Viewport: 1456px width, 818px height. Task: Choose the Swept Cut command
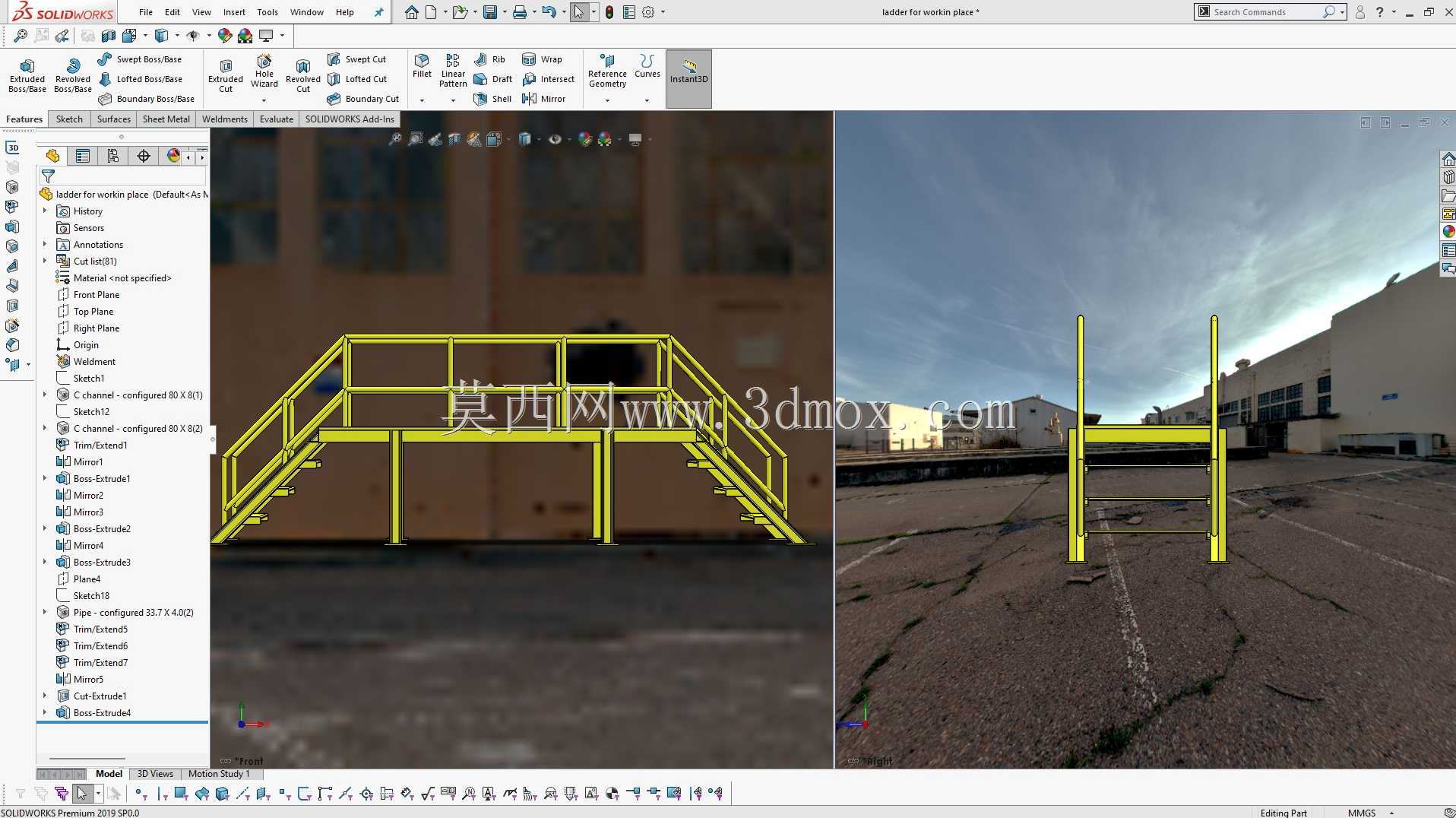(x=356, y=59)
